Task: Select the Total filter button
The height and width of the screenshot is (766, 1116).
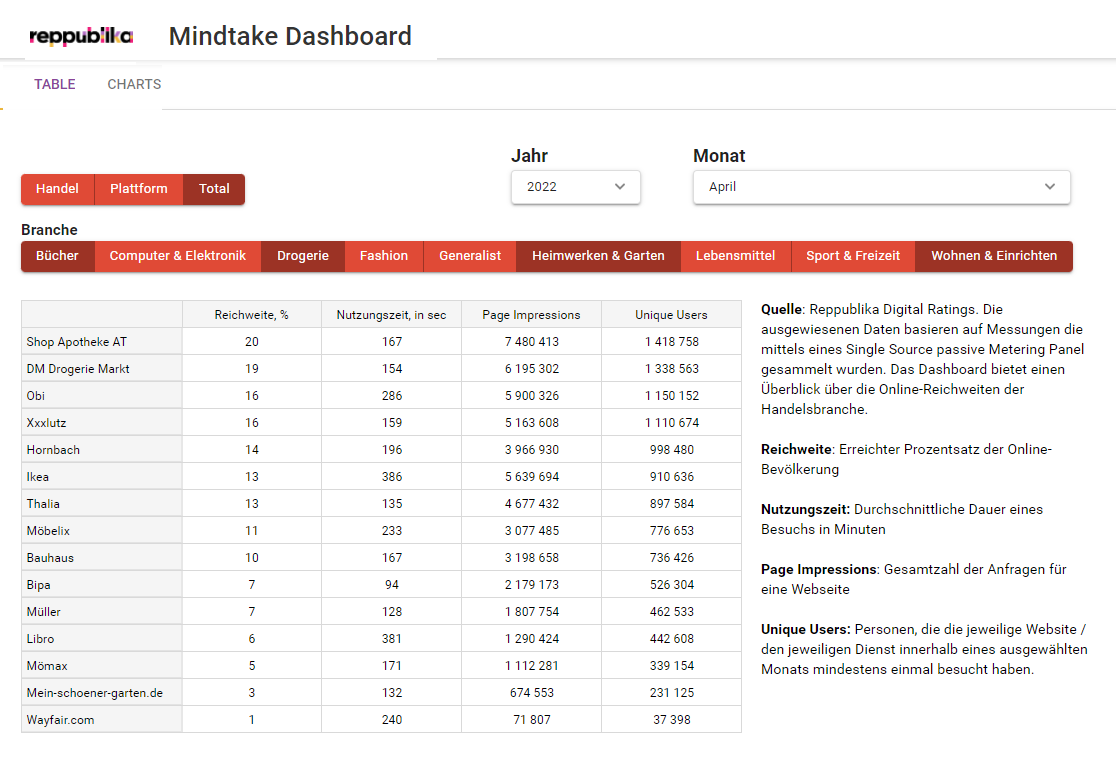Action: (214, 189)
